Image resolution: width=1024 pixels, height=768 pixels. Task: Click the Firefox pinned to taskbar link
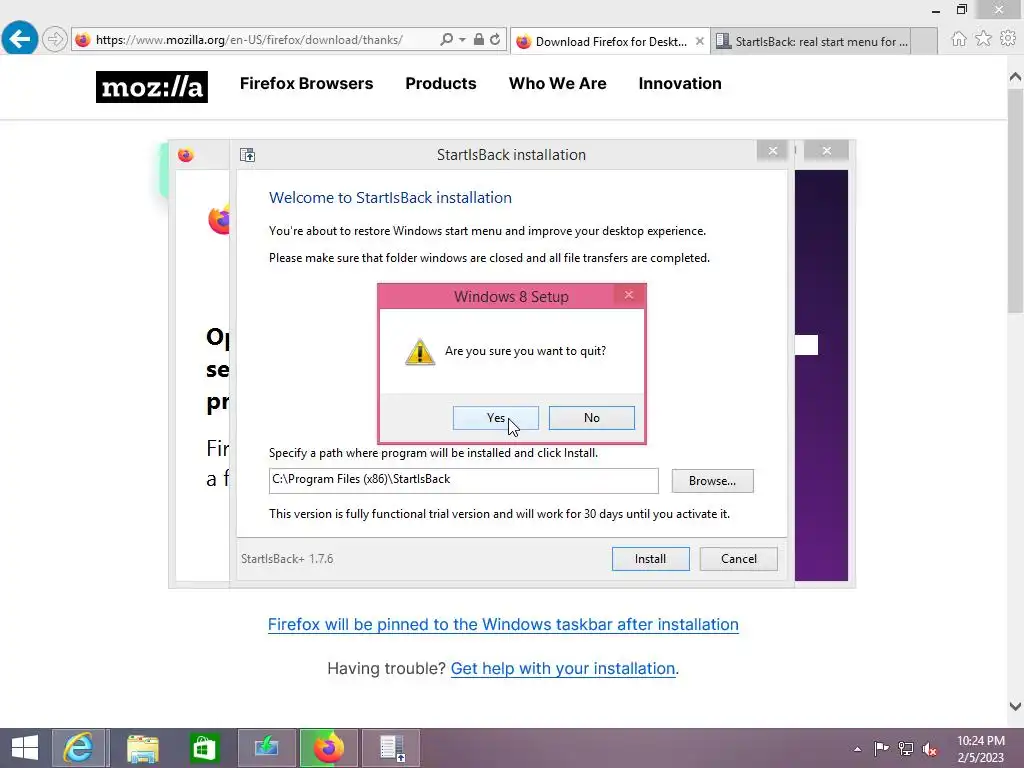pos(503,624)
